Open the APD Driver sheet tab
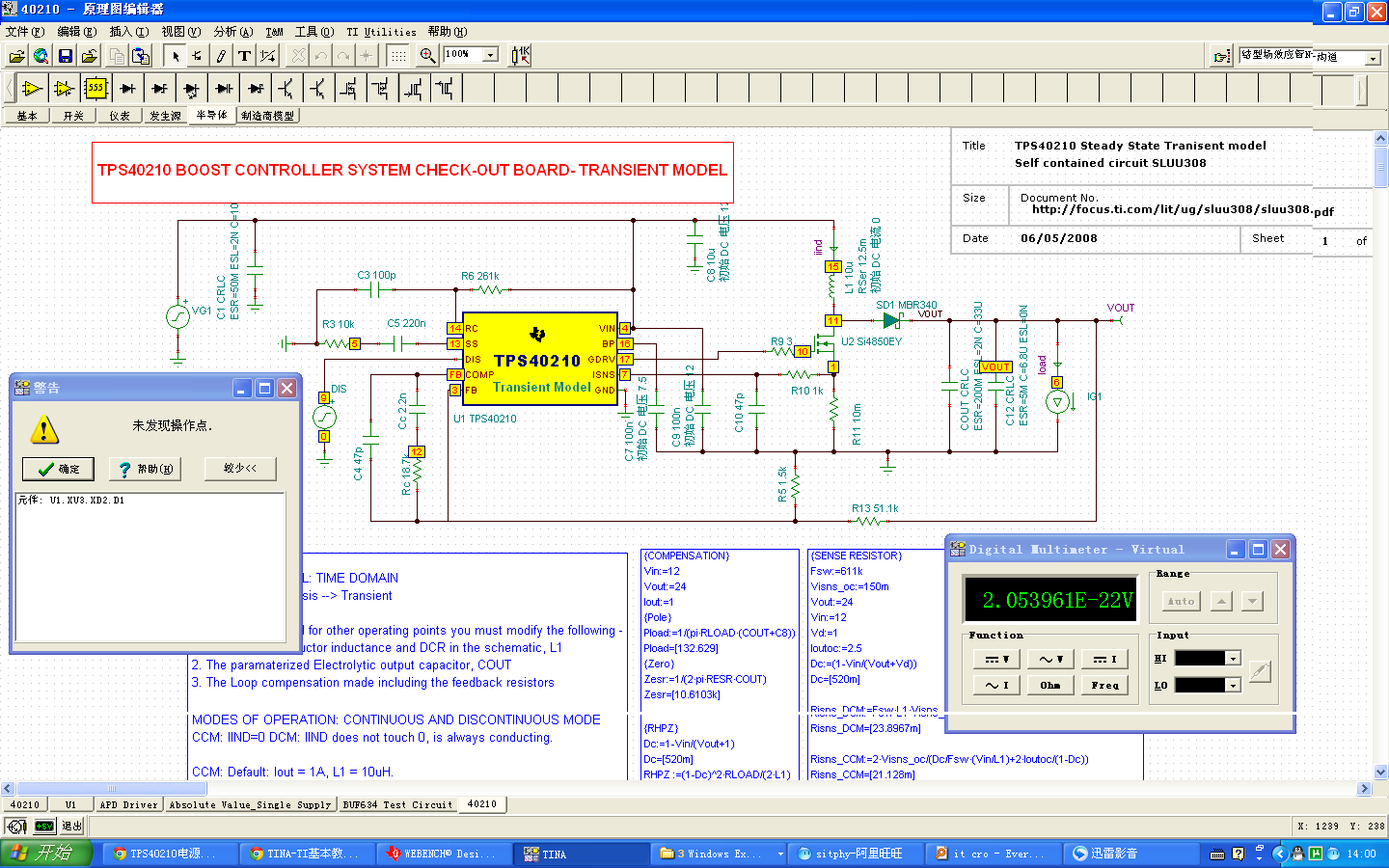The width and height of the screenshot is (1389, 868). pyautogui.click(x=127, y=804)
